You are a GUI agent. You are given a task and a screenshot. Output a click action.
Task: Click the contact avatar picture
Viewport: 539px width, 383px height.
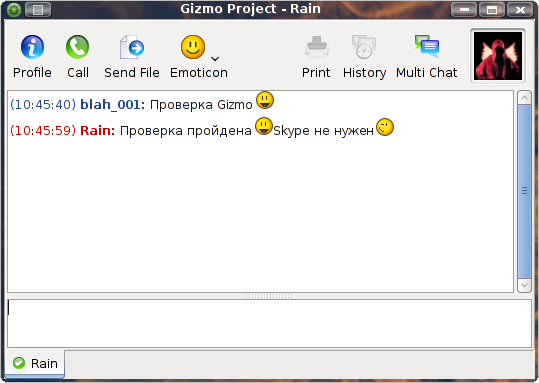pos(498,56)
